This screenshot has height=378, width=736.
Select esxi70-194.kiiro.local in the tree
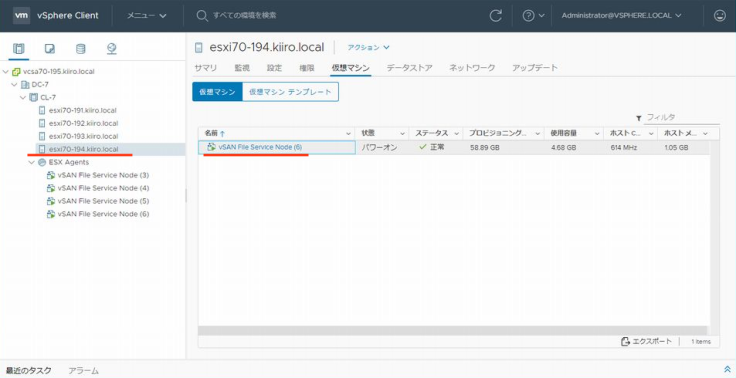coord(84,149)
